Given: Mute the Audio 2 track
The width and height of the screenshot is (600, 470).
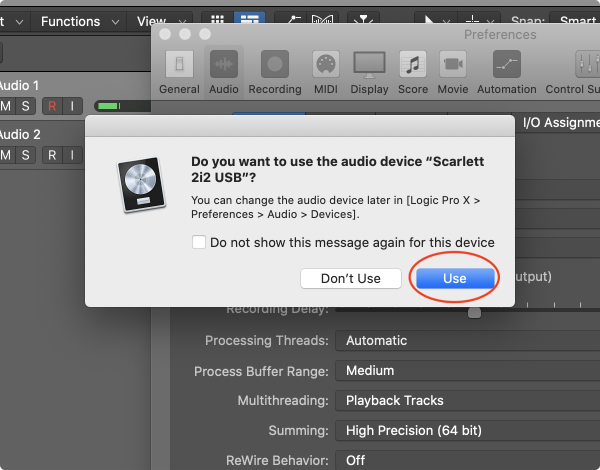Looking at the screenshot, I should pos(6,155).
